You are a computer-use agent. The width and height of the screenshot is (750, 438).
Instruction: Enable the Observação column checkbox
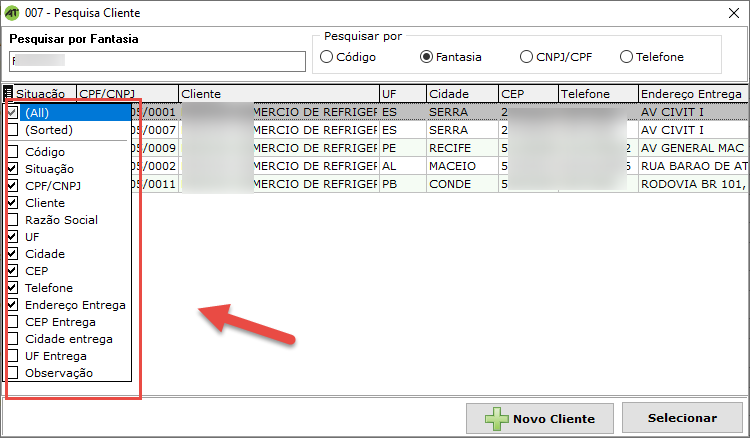point(13,373)
